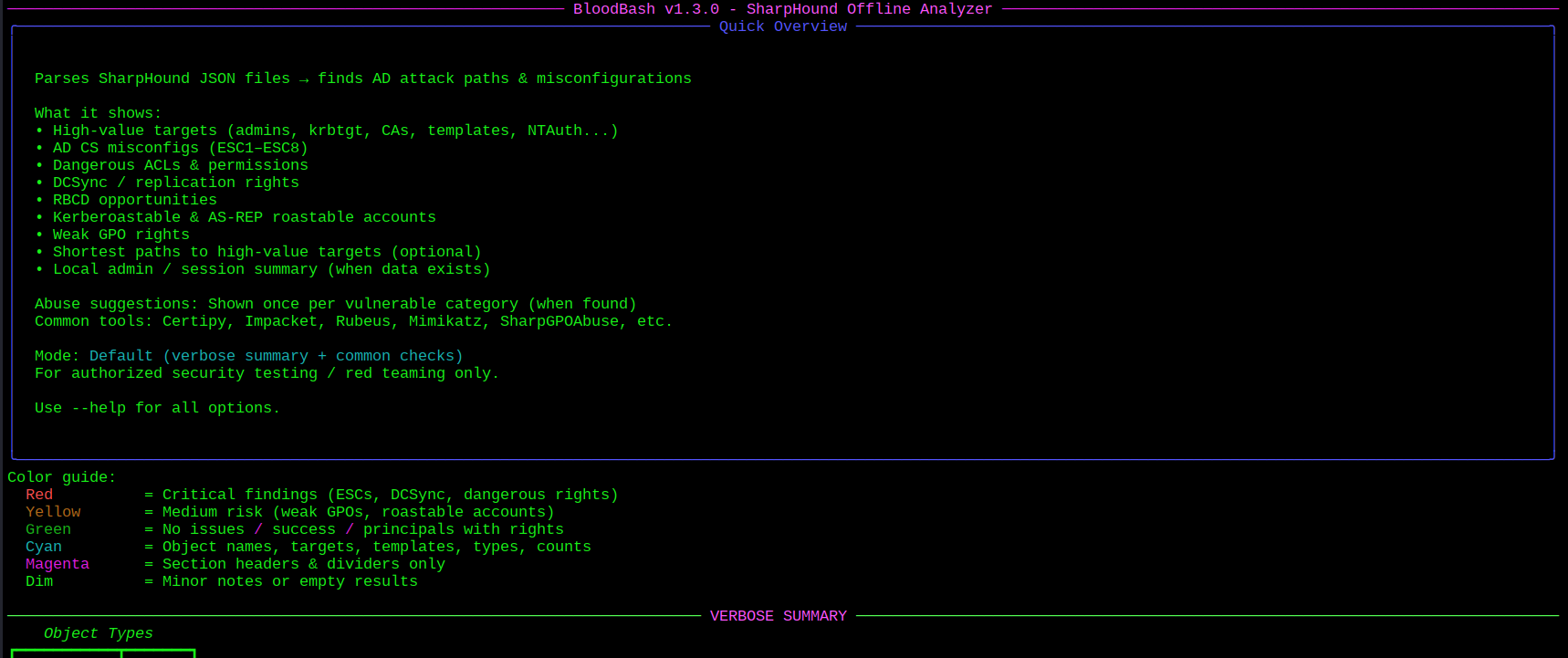Click 'Shortest paths to high-value targets' line
The image size is (1568, 658).
258,252
